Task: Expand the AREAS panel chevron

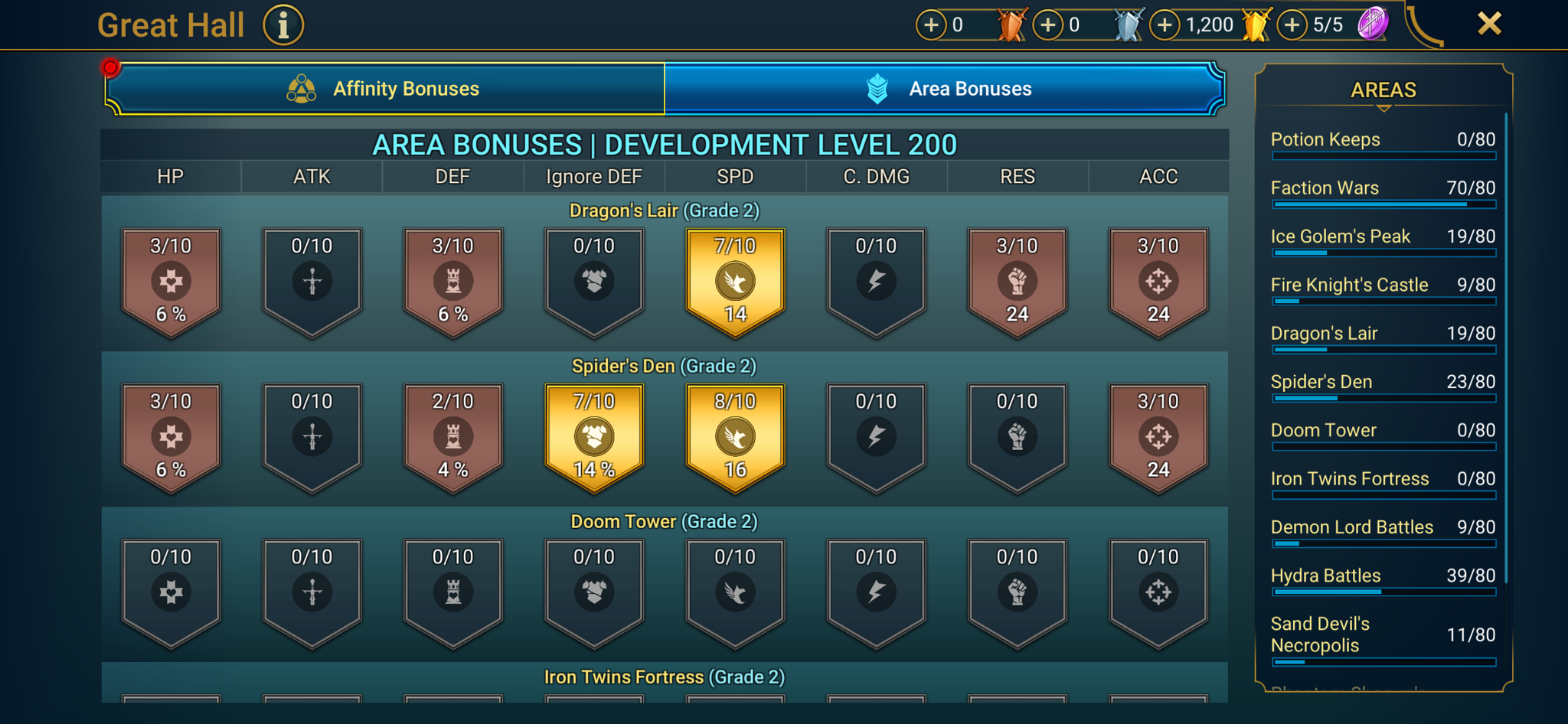Action: [x=1383, y=109]
